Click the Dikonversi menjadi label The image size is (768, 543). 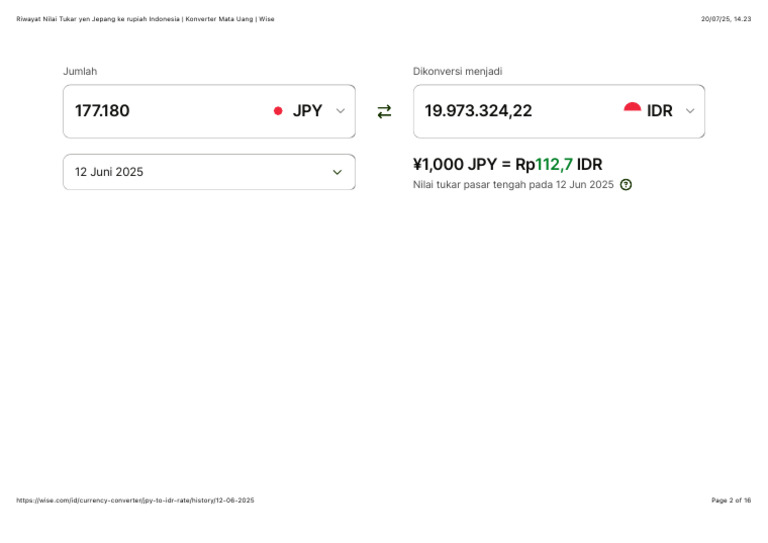[x=457, y=71]
